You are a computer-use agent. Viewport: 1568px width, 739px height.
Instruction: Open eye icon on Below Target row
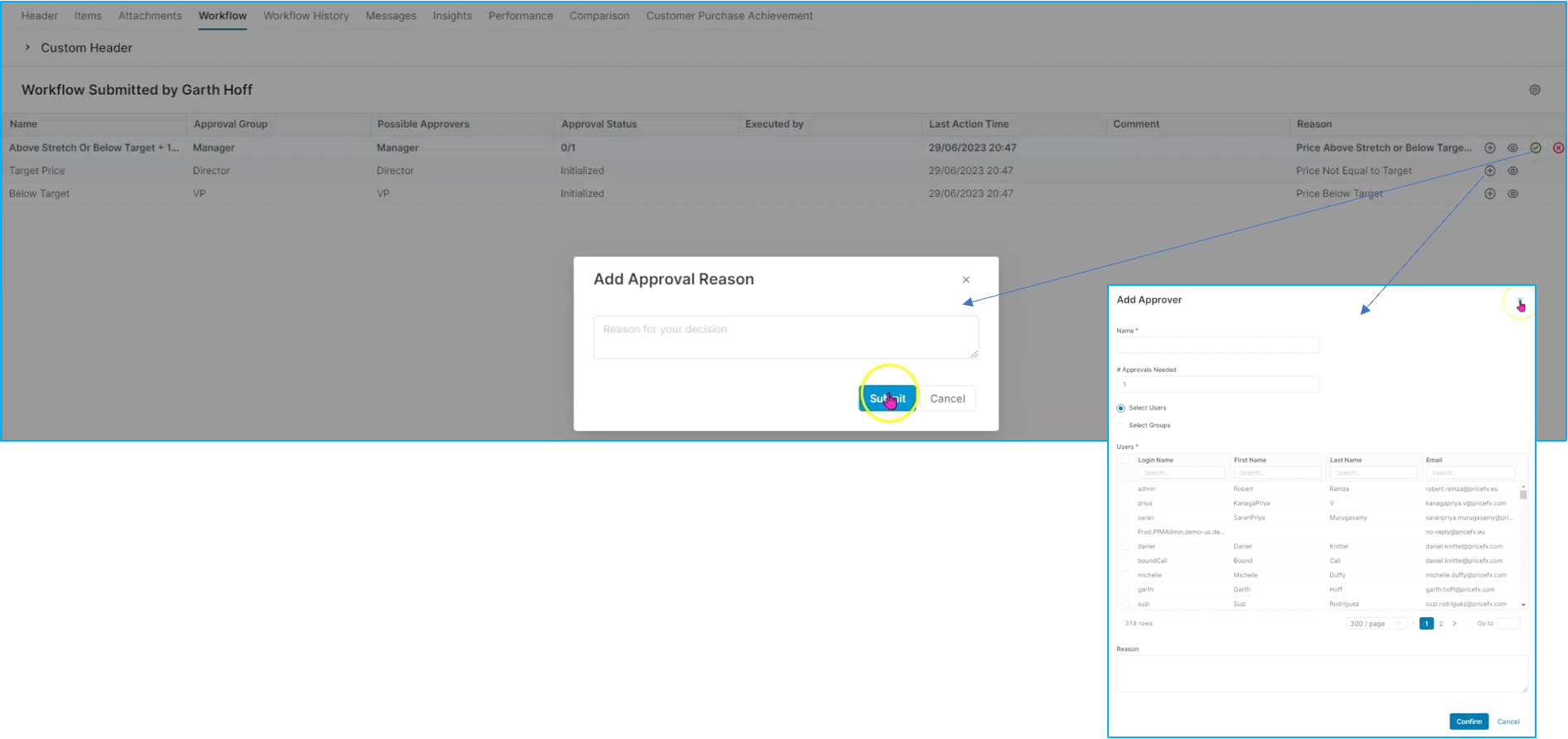tap(1512, 194)
